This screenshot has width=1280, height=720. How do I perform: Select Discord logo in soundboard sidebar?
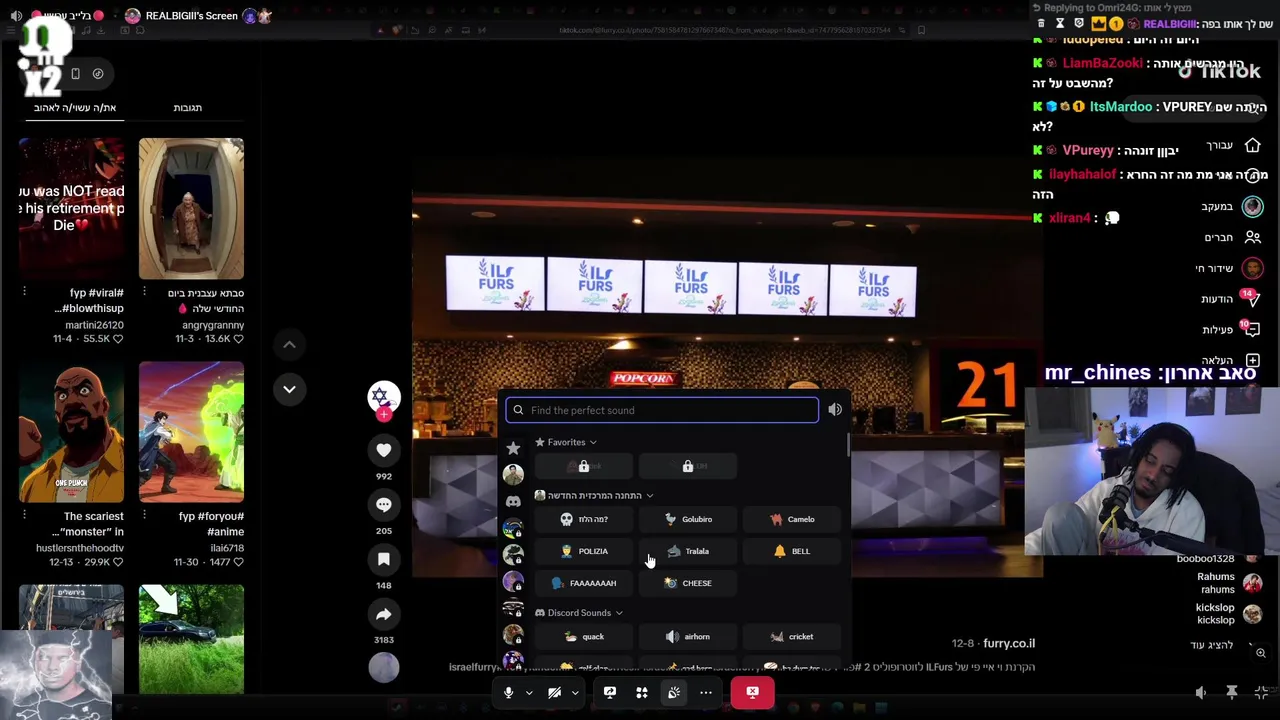click(x=513, y=502)
